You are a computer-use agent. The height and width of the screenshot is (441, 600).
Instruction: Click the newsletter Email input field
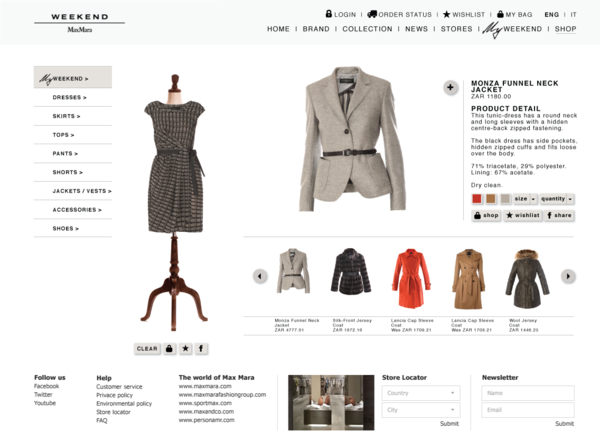point(527,410)
